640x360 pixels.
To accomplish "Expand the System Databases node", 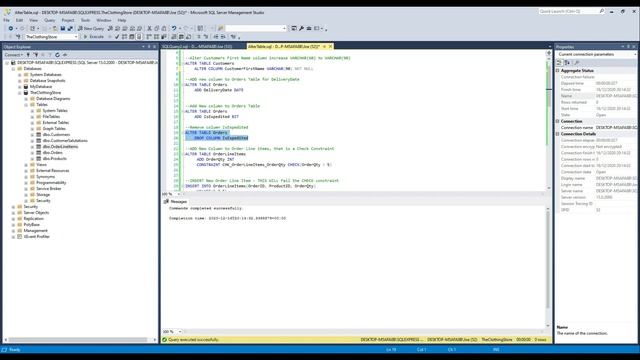I will coord(20,75).
